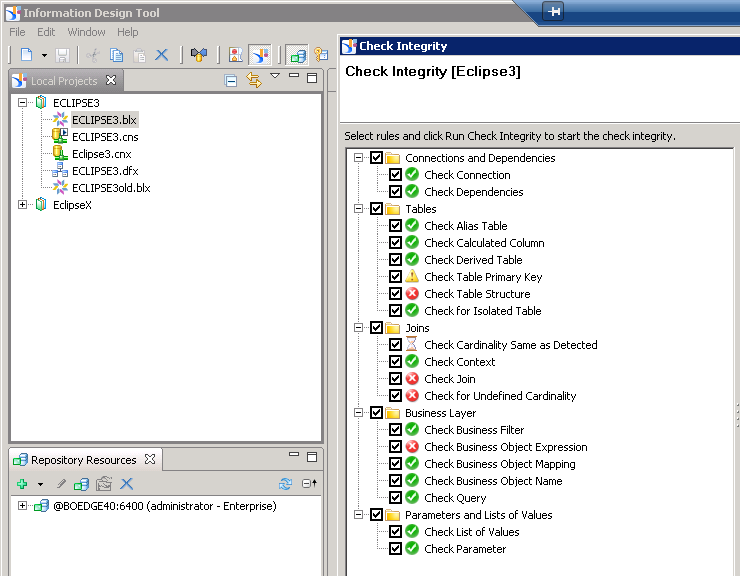The image size is (740, 576).
Task: Open the New dropdown arrow in toolbar
Action: coord(44,56)
